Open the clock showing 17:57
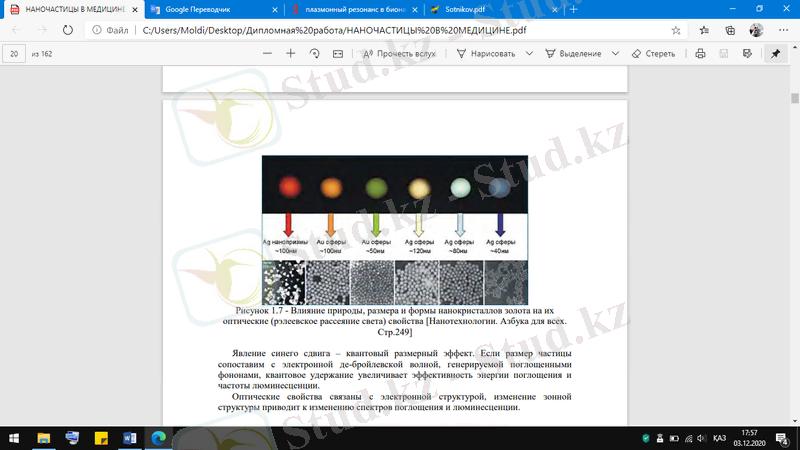 pos(749,438)
